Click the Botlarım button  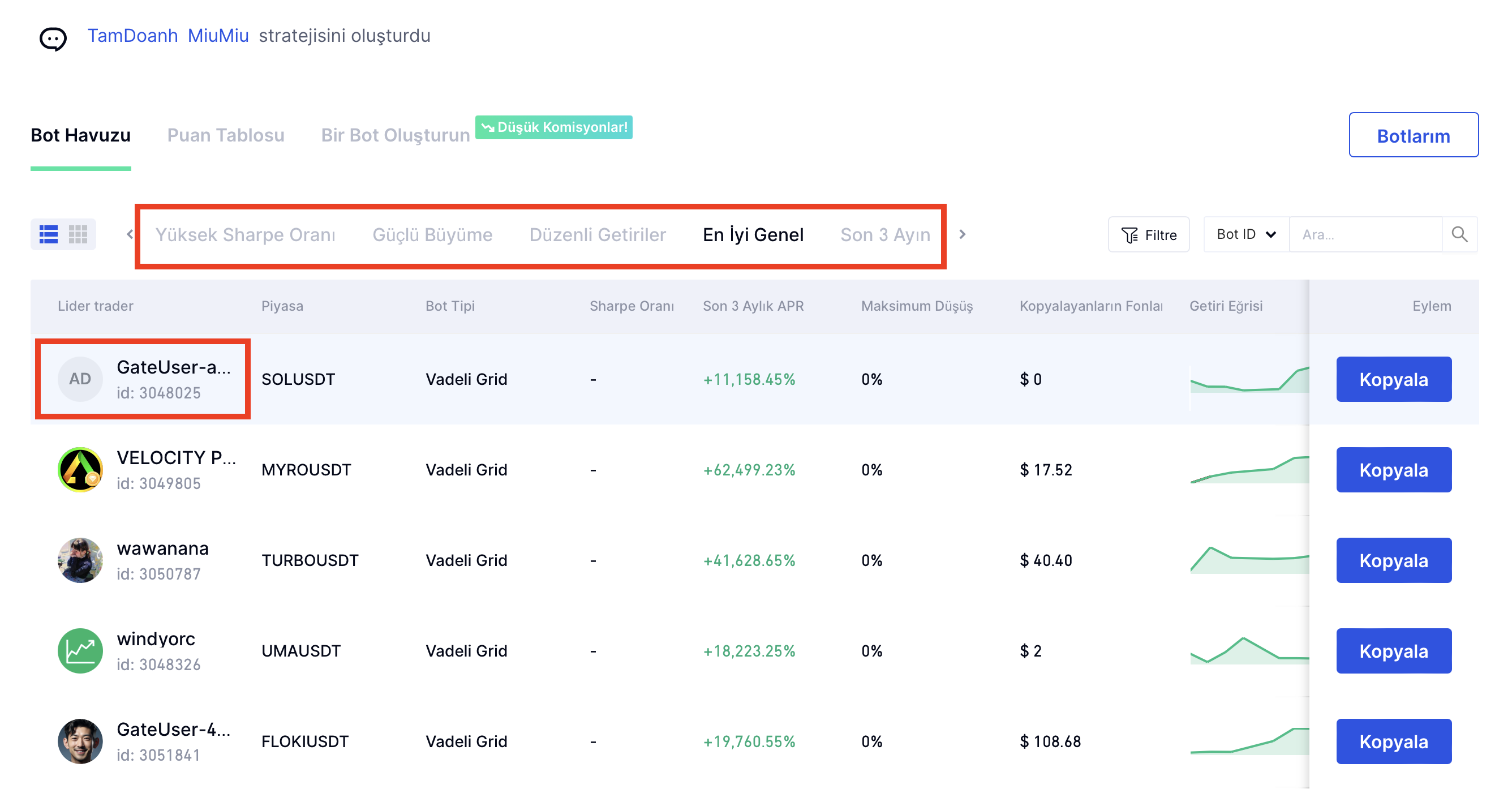point(1412,136)
